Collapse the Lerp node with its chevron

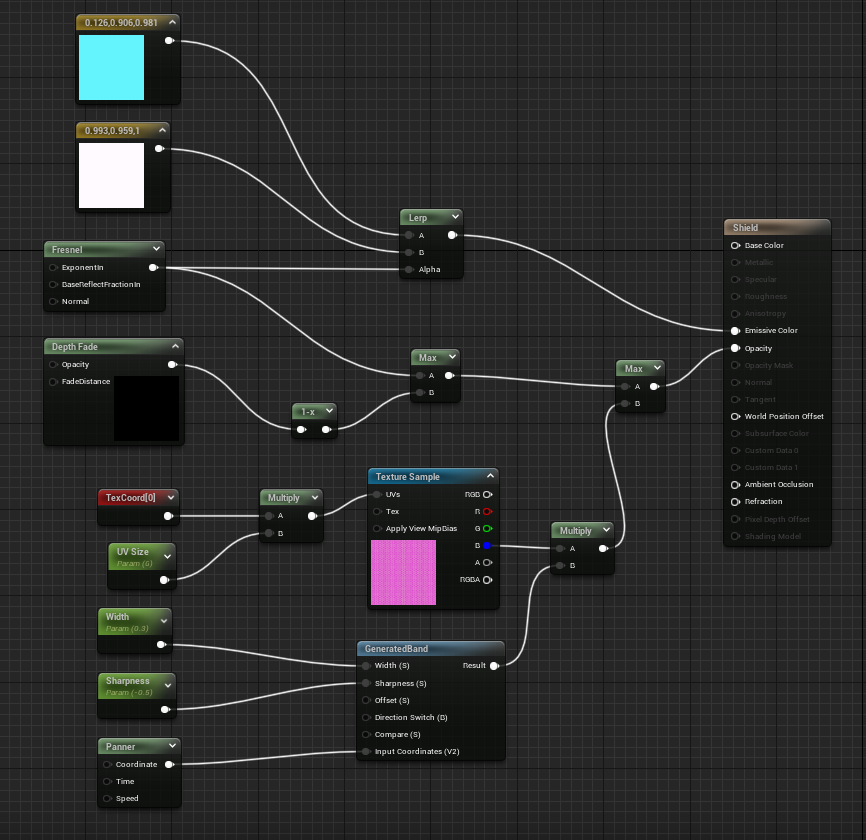[455, 216]
